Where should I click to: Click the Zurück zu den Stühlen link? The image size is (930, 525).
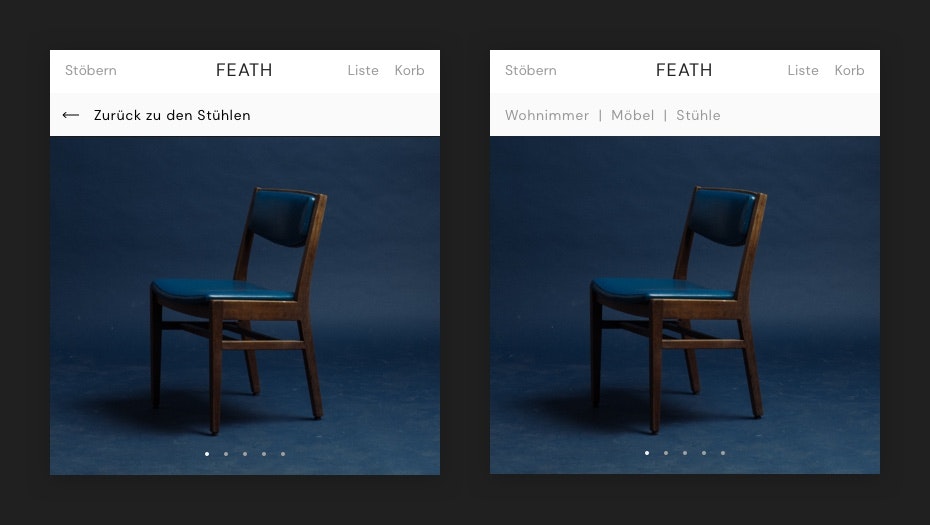click(172, 115)
